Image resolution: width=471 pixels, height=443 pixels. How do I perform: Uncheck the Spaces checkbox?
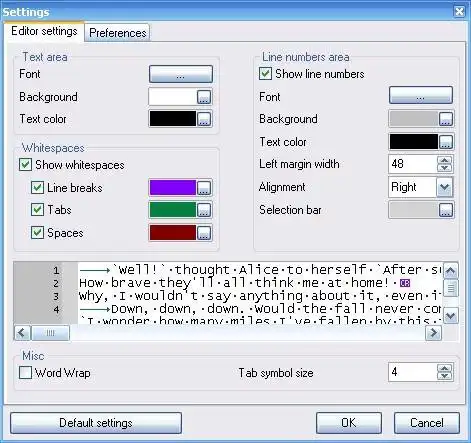pyautogui.click(x=37, y=233)
